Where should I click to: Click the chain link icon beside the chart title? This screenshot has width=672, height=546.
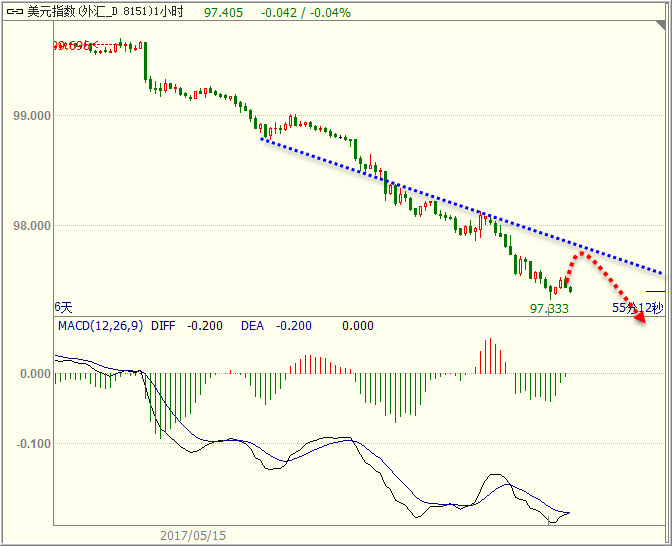[14, 10]
